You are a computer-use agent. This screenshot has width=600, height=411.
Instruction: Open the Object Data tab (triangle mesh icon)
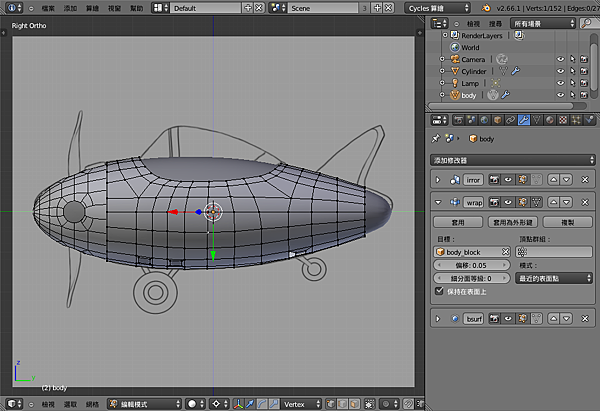536,120
